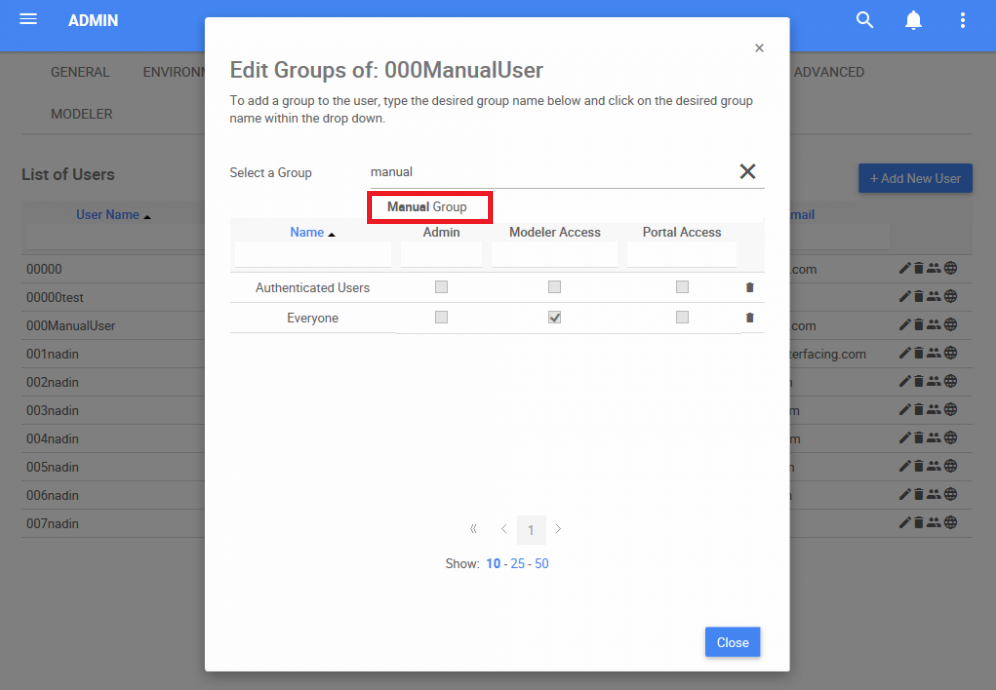Image resolution: width=996 pixels, height=690 pixels.
Task: Toggle Portal Access for Authenticated Users
Action: (x=682, y=287)
